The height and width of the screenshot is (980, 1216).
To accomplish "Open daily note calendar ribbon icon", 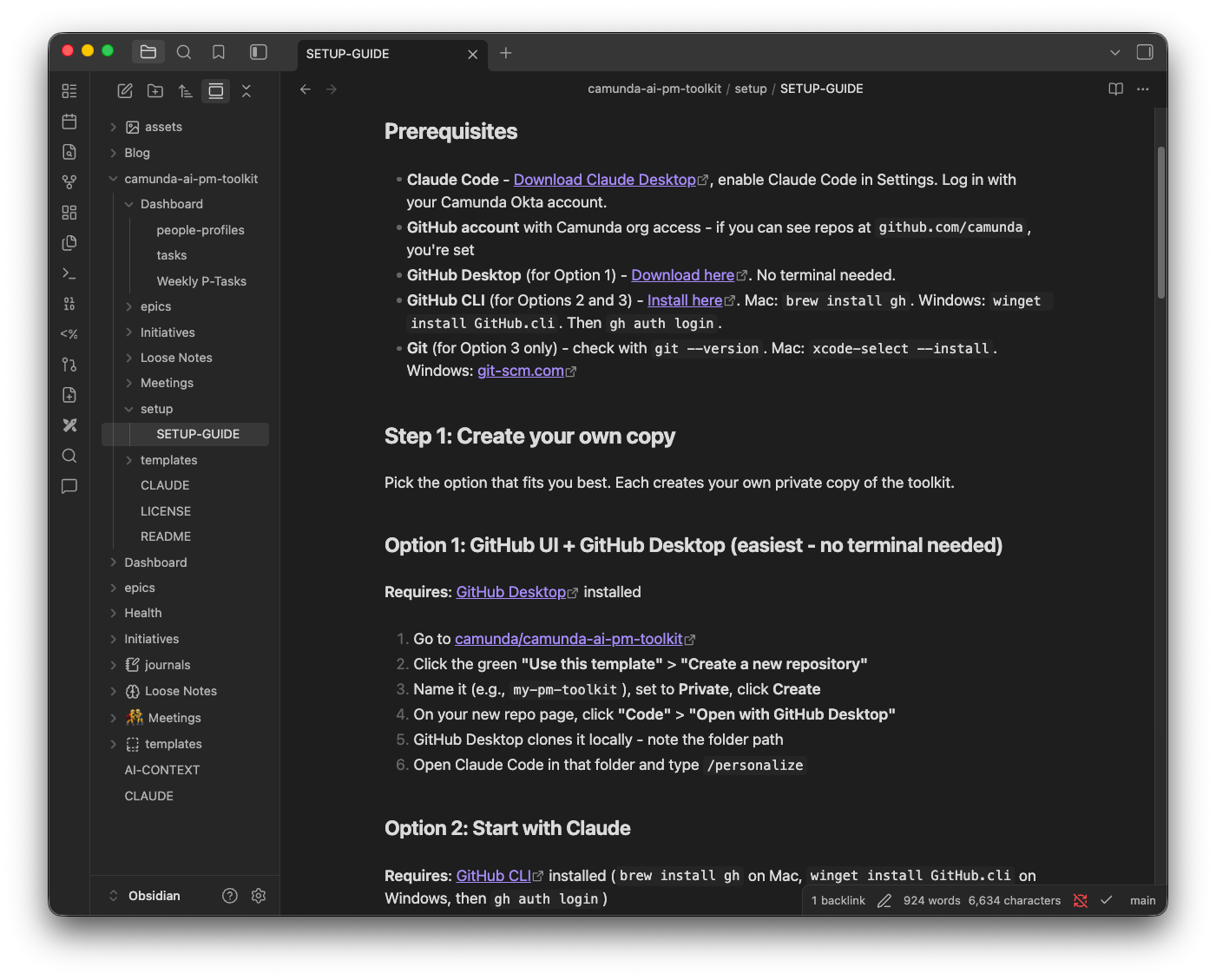I will pos(69,122).
